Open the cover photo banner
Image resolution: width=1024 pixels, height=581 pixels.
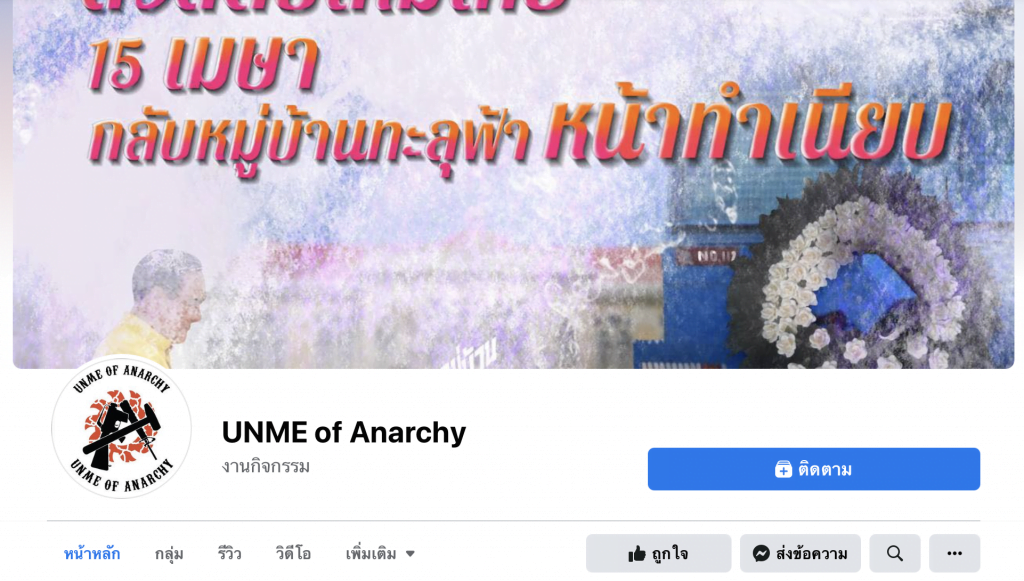click(x=513, y=184)
